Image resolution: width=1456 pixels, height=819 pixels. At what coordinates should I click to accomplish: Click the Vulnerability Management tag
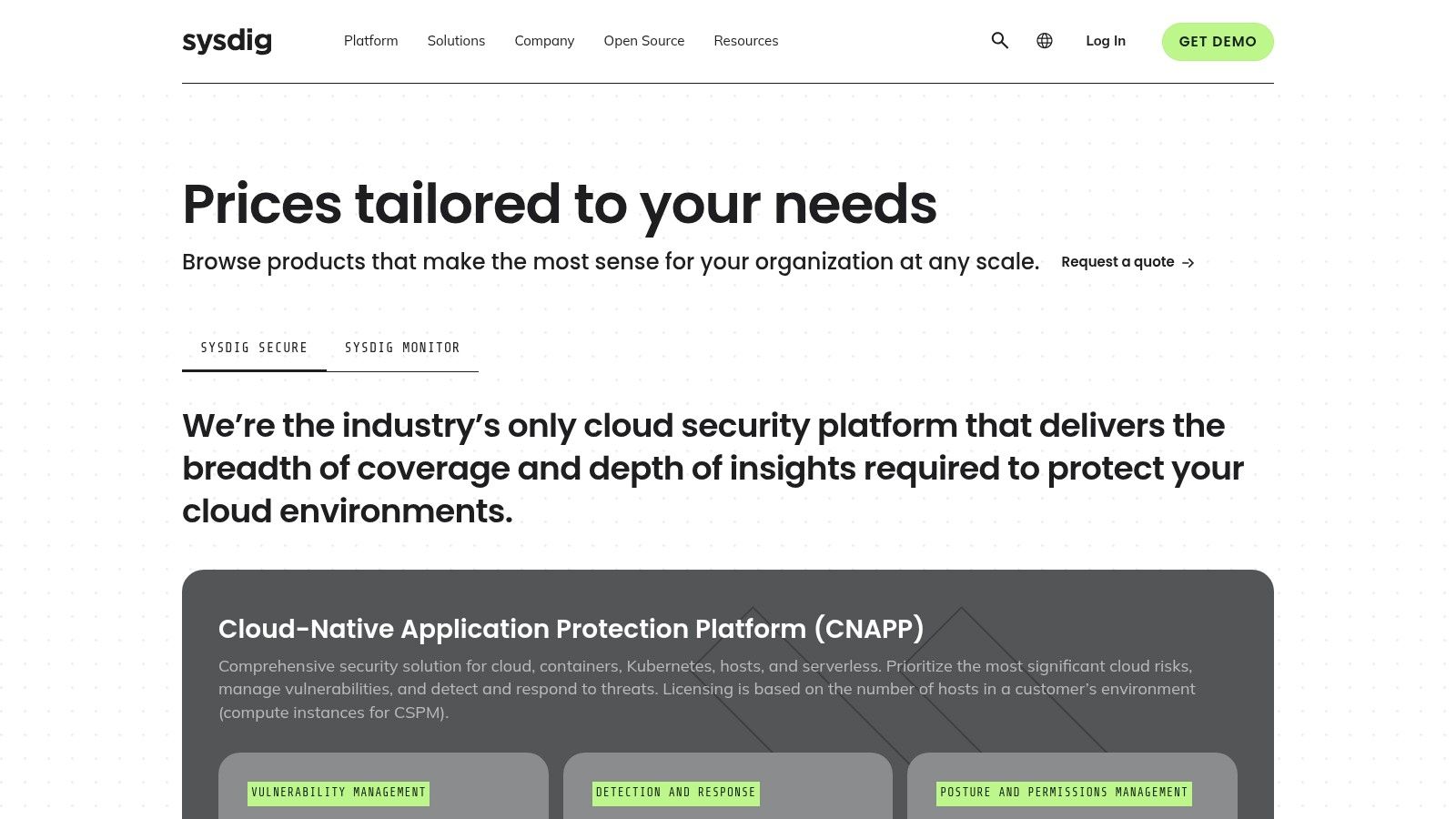pos(339,793)
